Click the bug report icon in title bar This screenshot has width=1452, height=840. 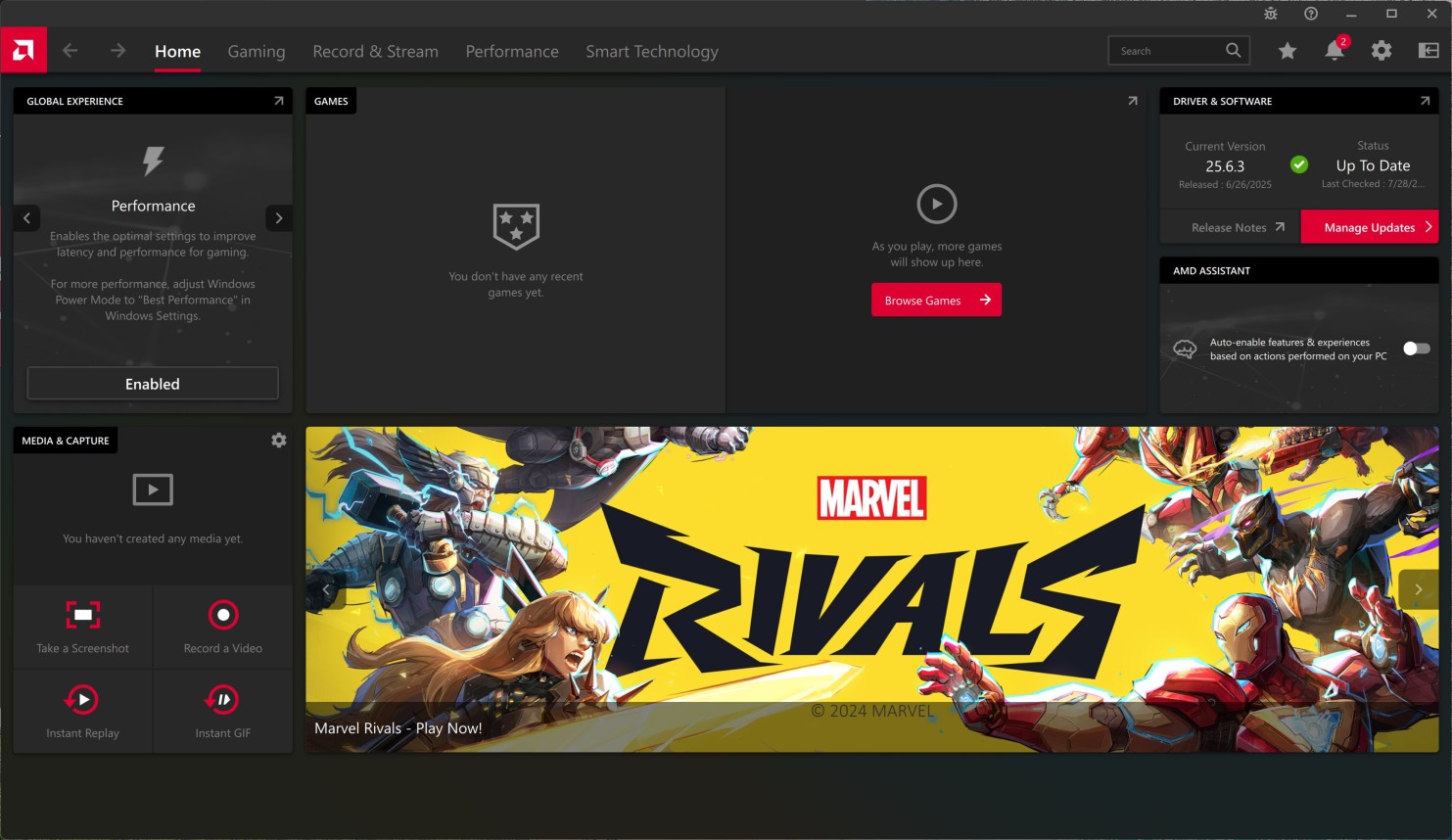pos(1271,14)
